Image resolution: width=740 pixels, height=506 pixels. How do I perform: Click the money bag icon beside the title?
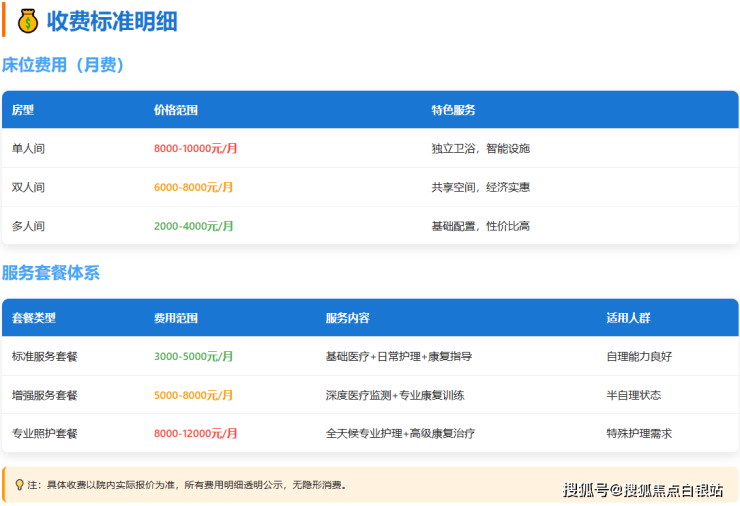28,21
